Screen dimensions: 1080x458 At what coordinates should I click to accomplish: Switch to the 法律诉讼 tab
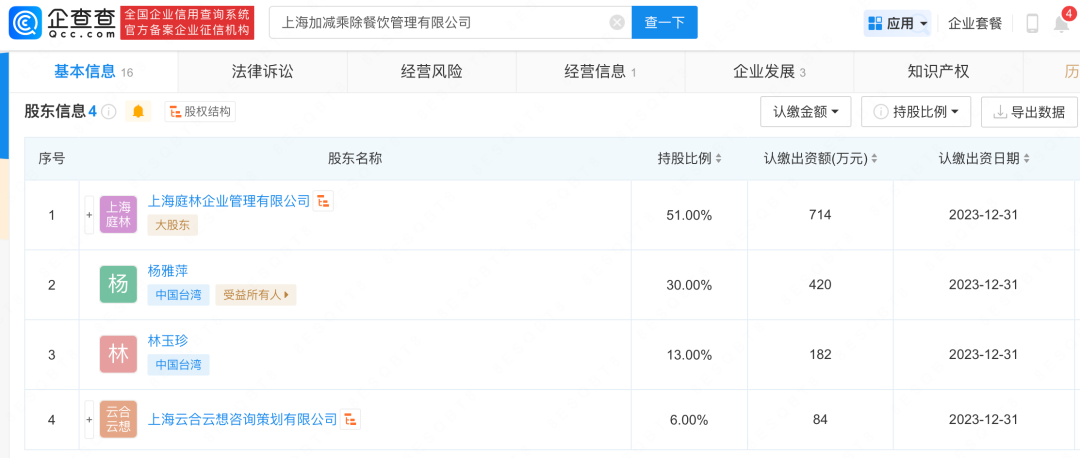[x=262, y=71]
